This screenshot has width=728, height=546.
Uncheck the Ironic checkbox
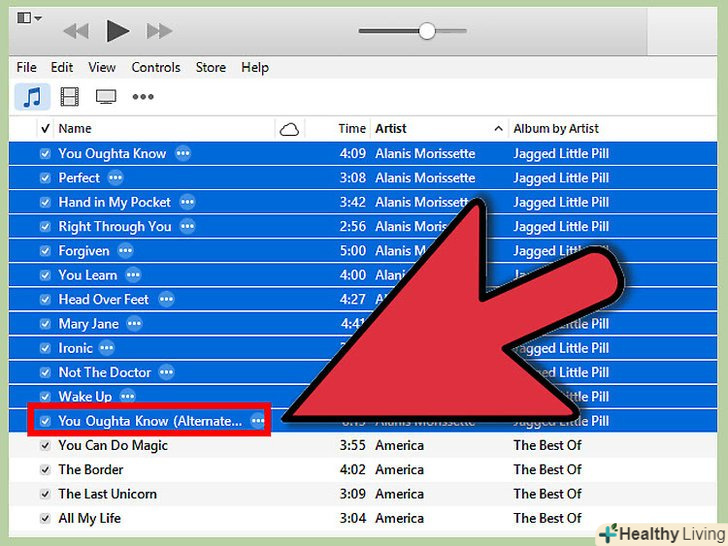[45, 348]
